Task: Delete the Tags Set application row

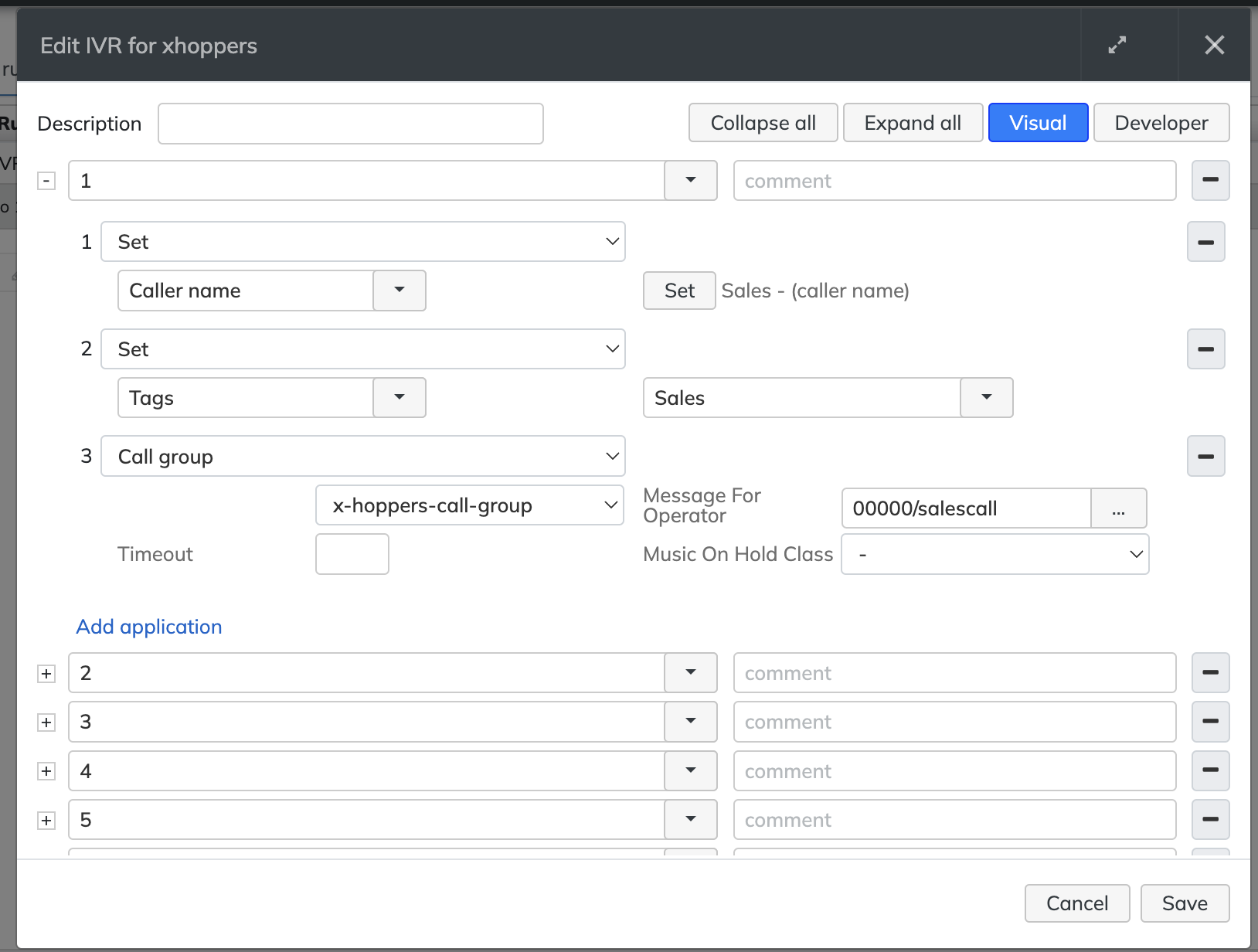Action: point(1205,349)
